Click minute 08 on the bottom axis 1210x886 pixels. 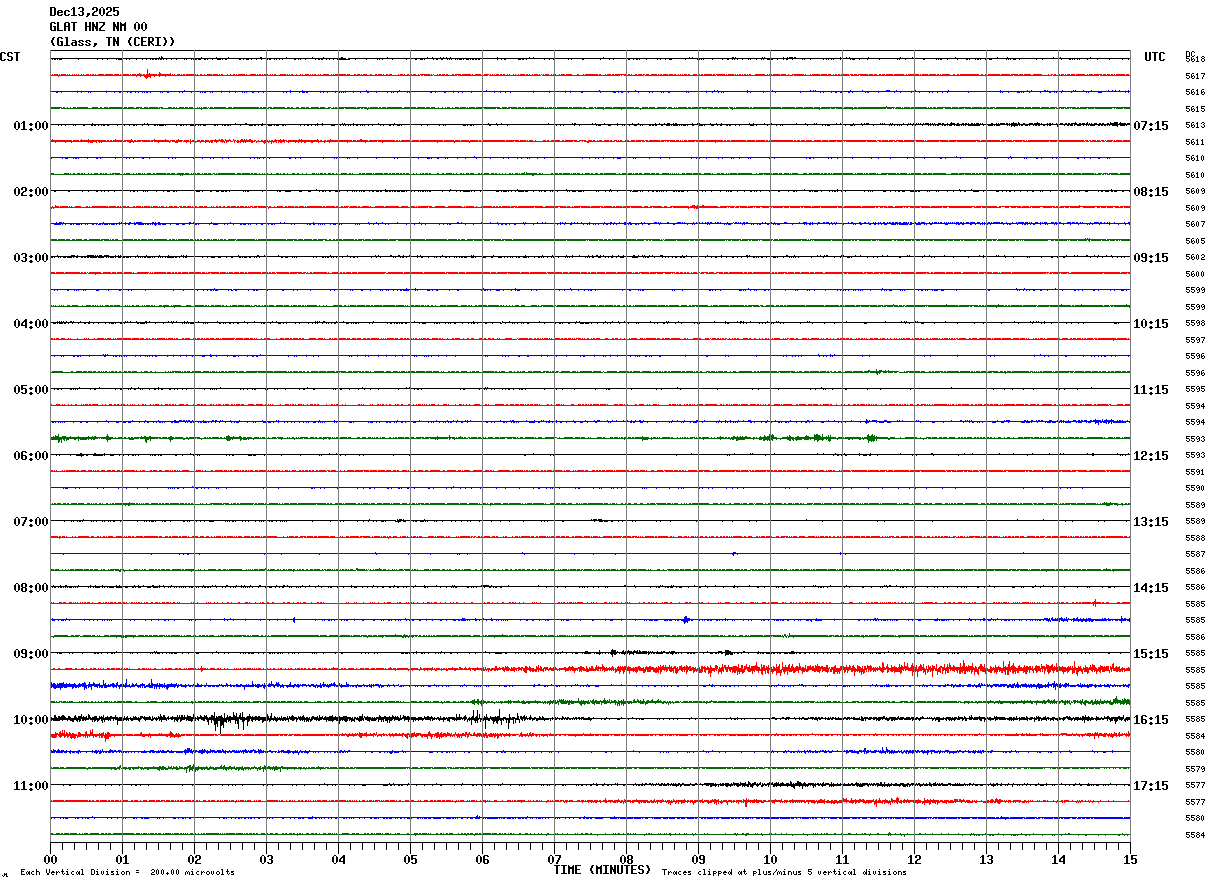(626, 859)
